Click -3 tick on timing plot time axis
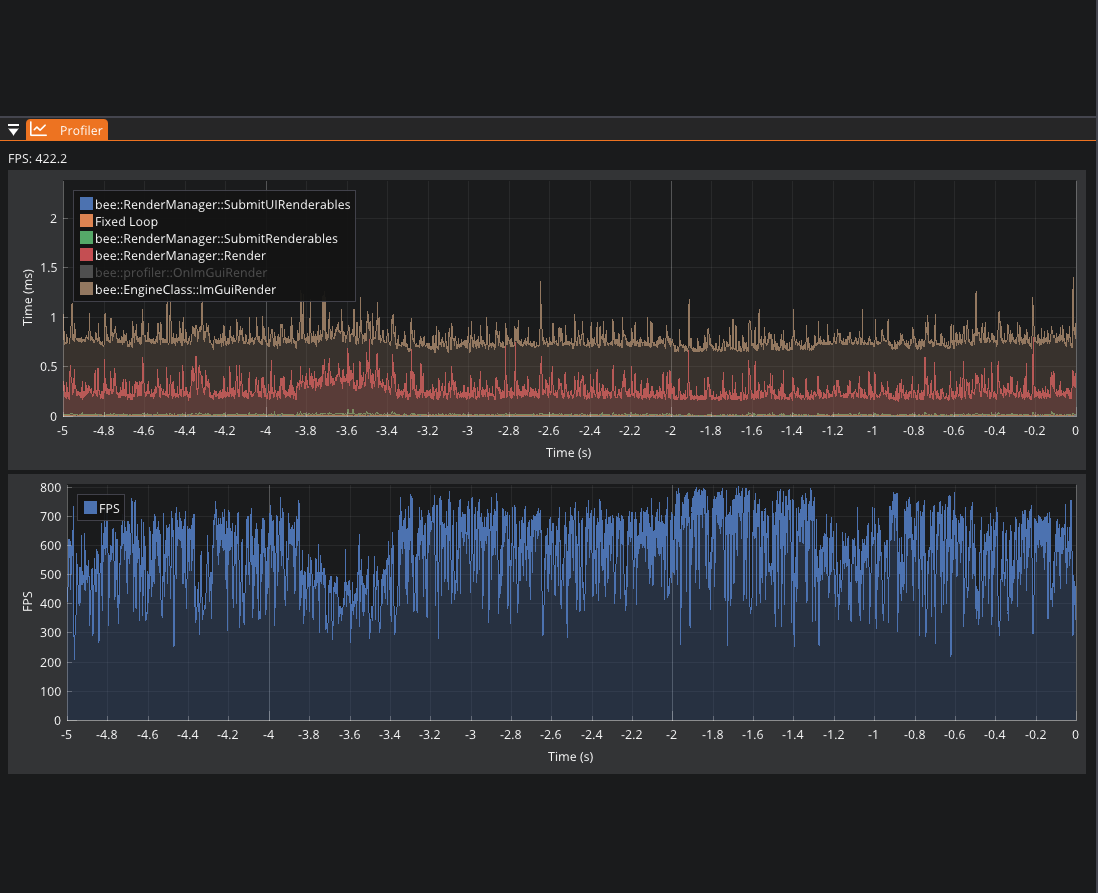 click(x=467, y=431)
